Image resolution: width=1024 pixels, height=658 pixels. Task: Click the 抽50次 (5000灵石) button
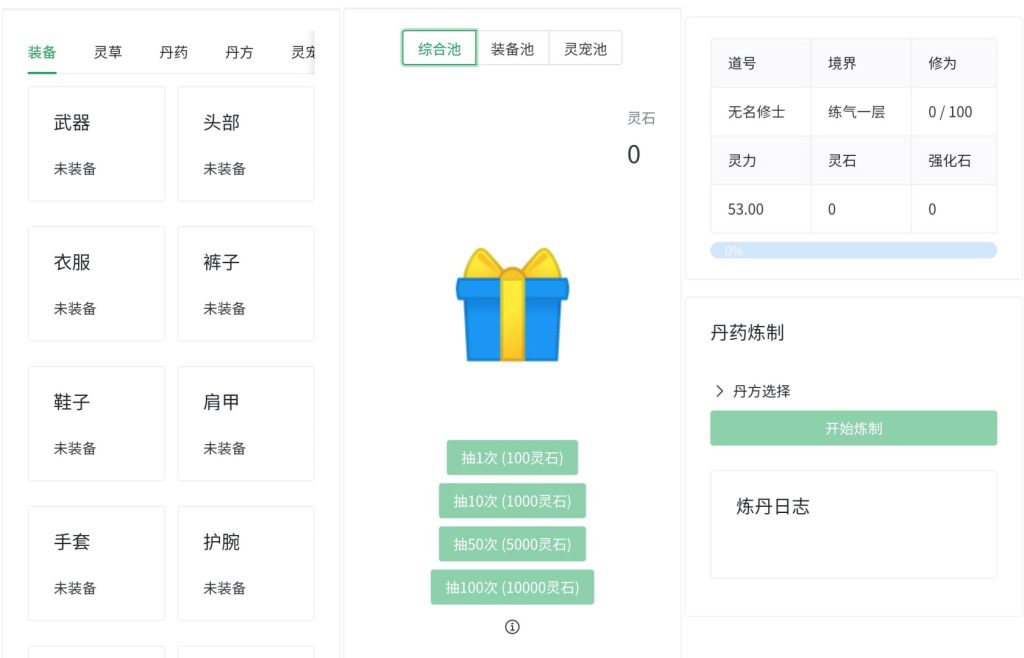tap(512, 544)
